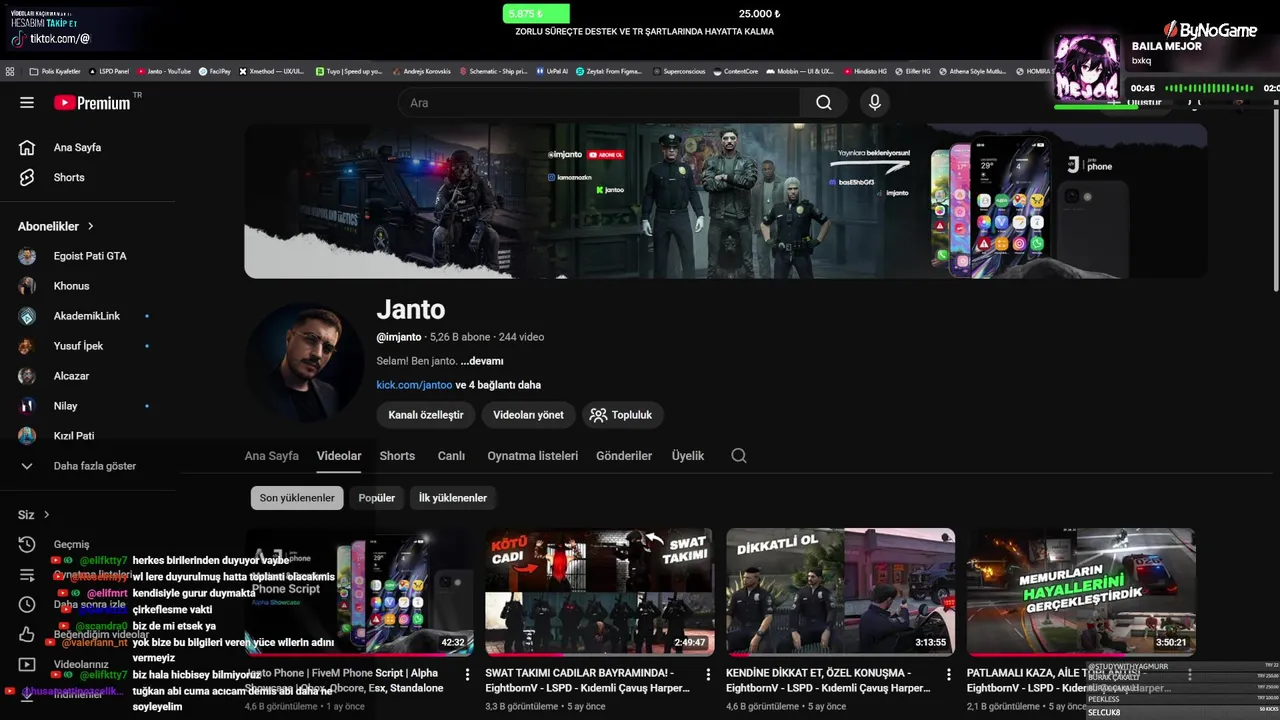Image resolution: width=1280 pixels, height=720 pixels.
Task: Switch to the Canlı channel tab
Action: [451, 456]
